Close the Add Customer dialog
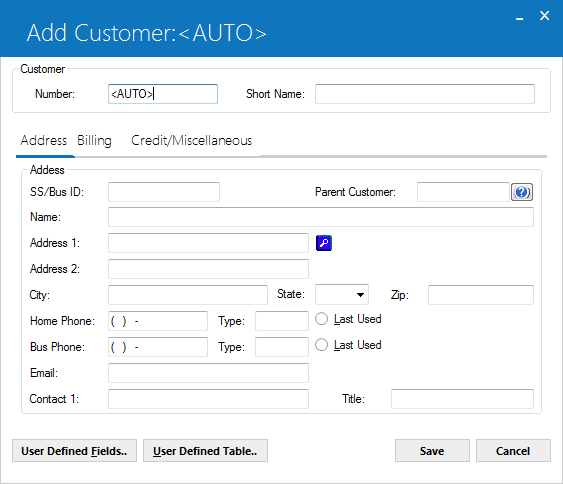 point(544,15)
